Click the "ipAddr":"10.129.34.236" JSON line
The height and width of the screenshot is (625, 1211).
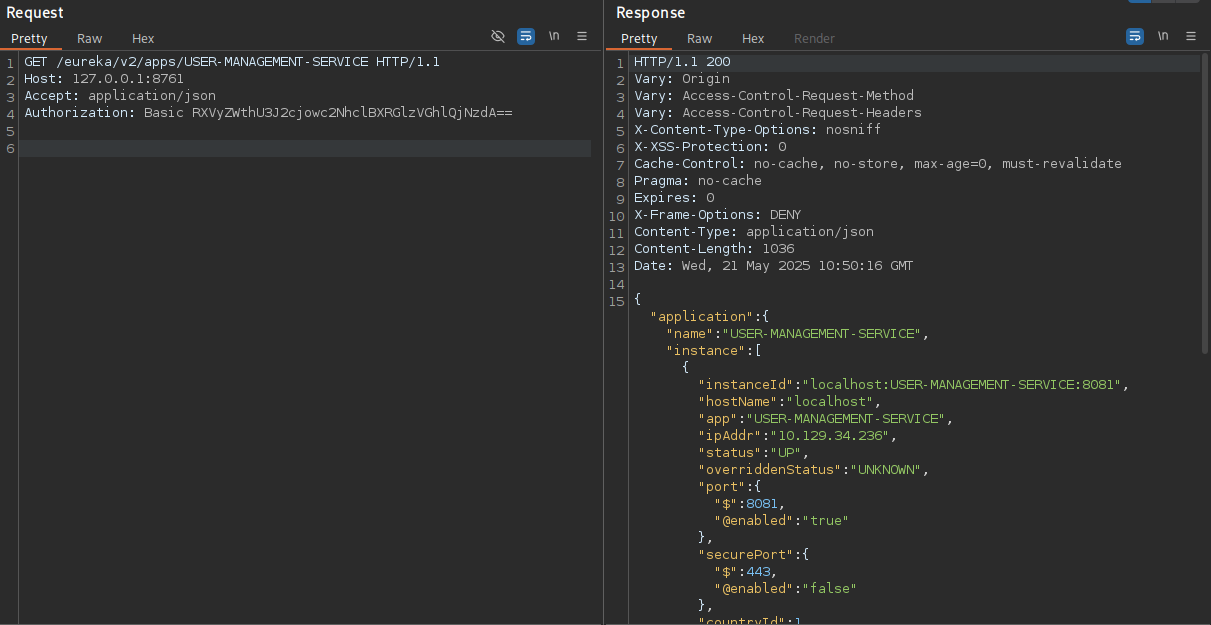[798, 436]
